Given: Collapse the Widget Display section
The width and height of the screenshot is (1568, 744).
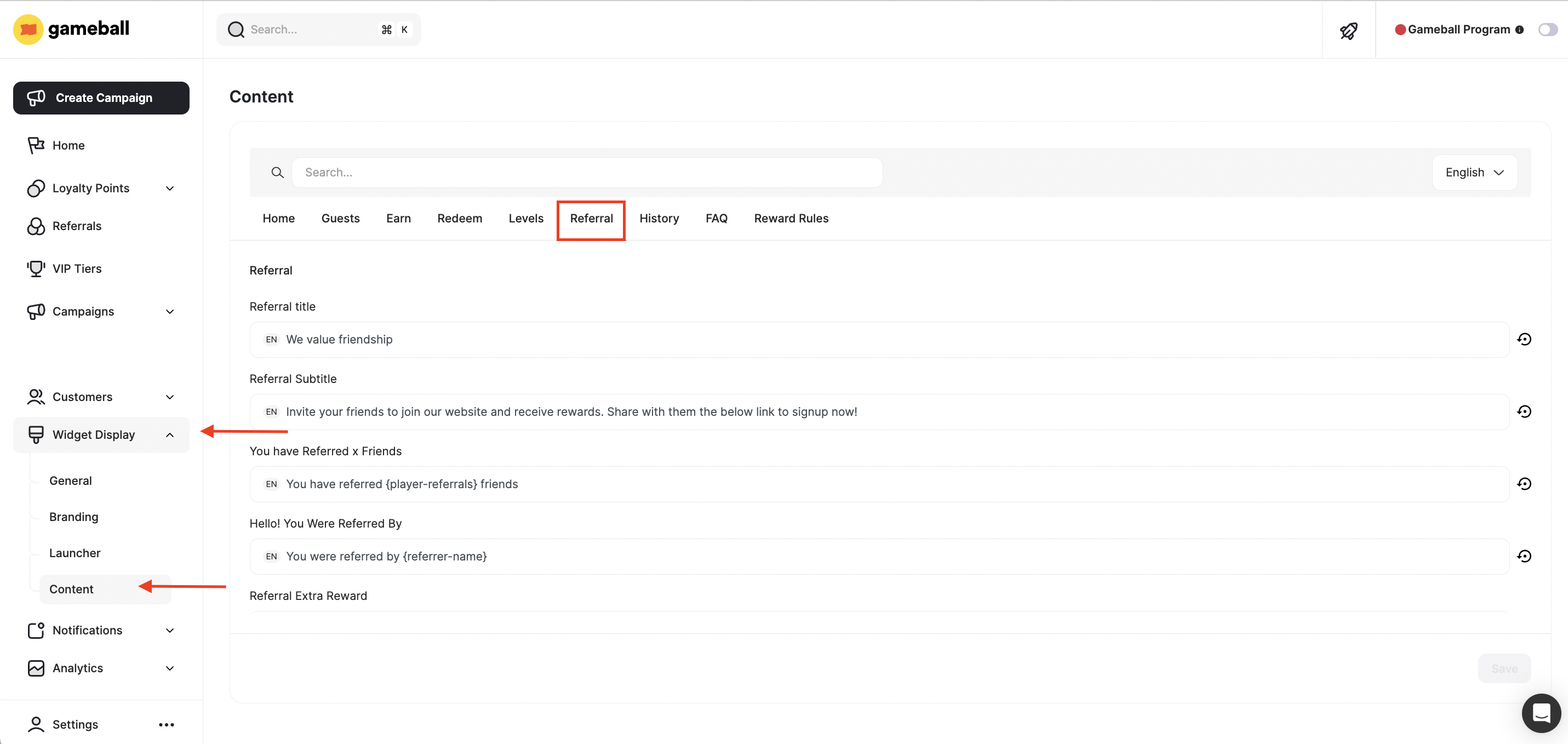Looking at the screenshot, I should pyautogui.click(x=170, y=434).
